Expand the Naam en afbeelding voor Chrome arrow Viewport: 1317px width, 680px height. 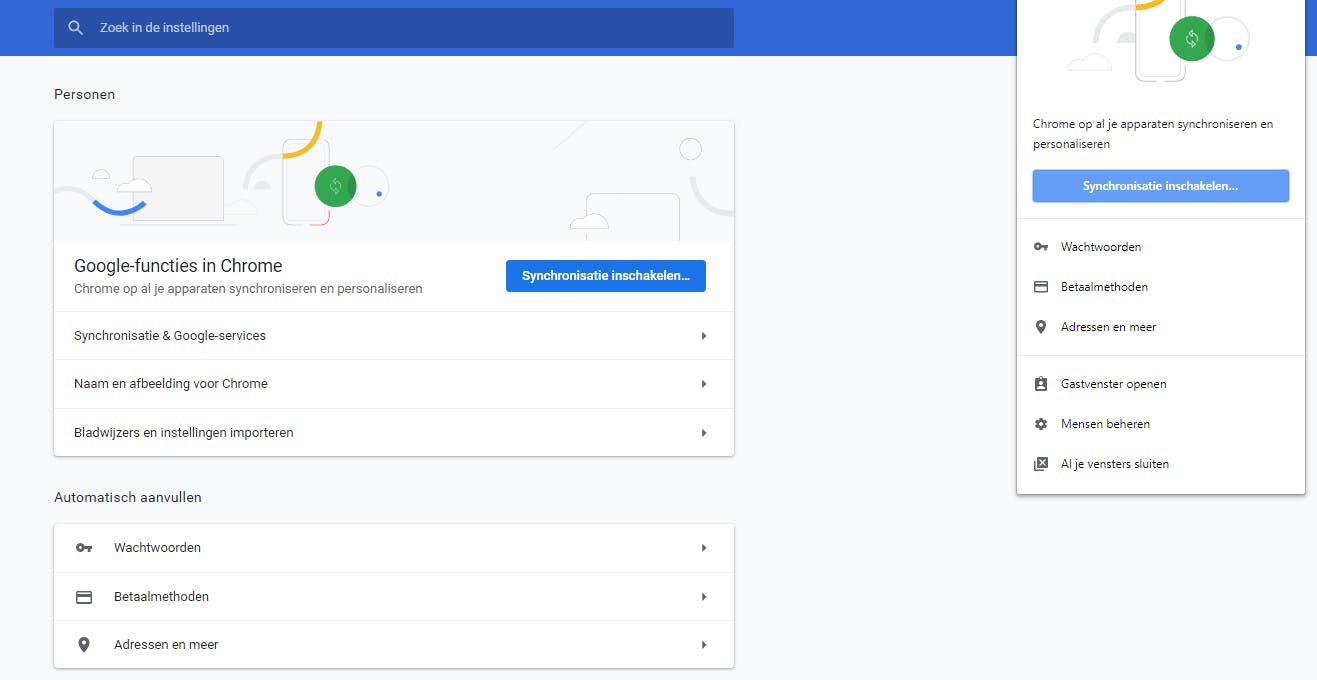coord(704,384)
